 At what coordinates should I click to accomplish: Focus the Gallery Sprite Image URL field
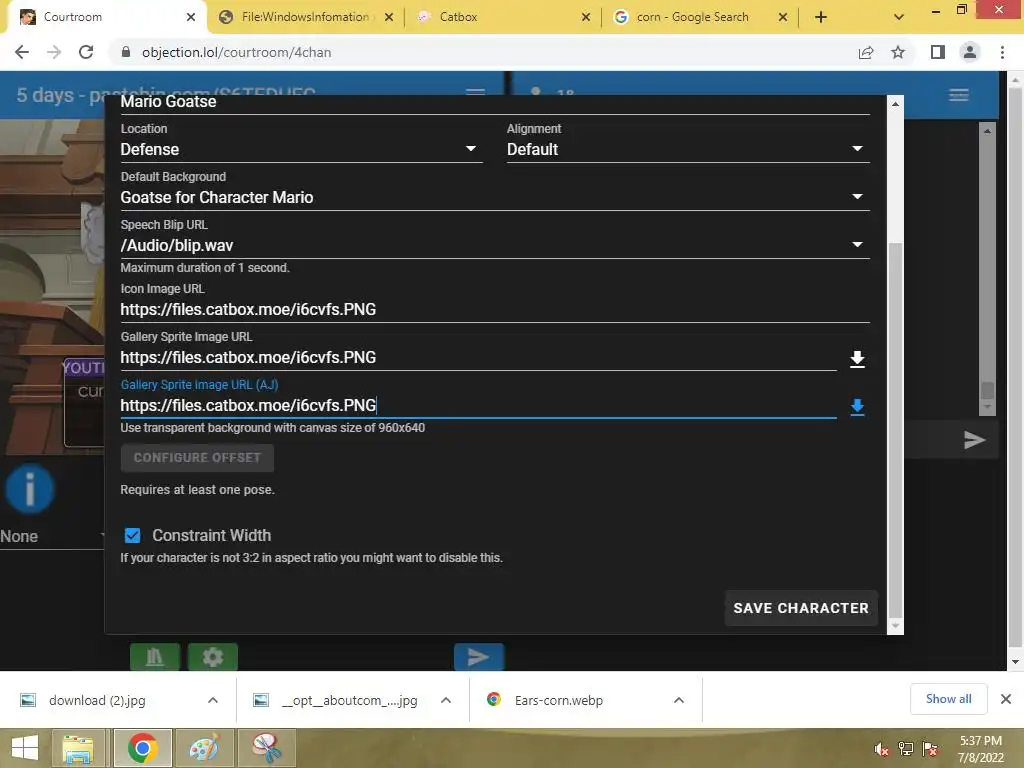point(478,358)
